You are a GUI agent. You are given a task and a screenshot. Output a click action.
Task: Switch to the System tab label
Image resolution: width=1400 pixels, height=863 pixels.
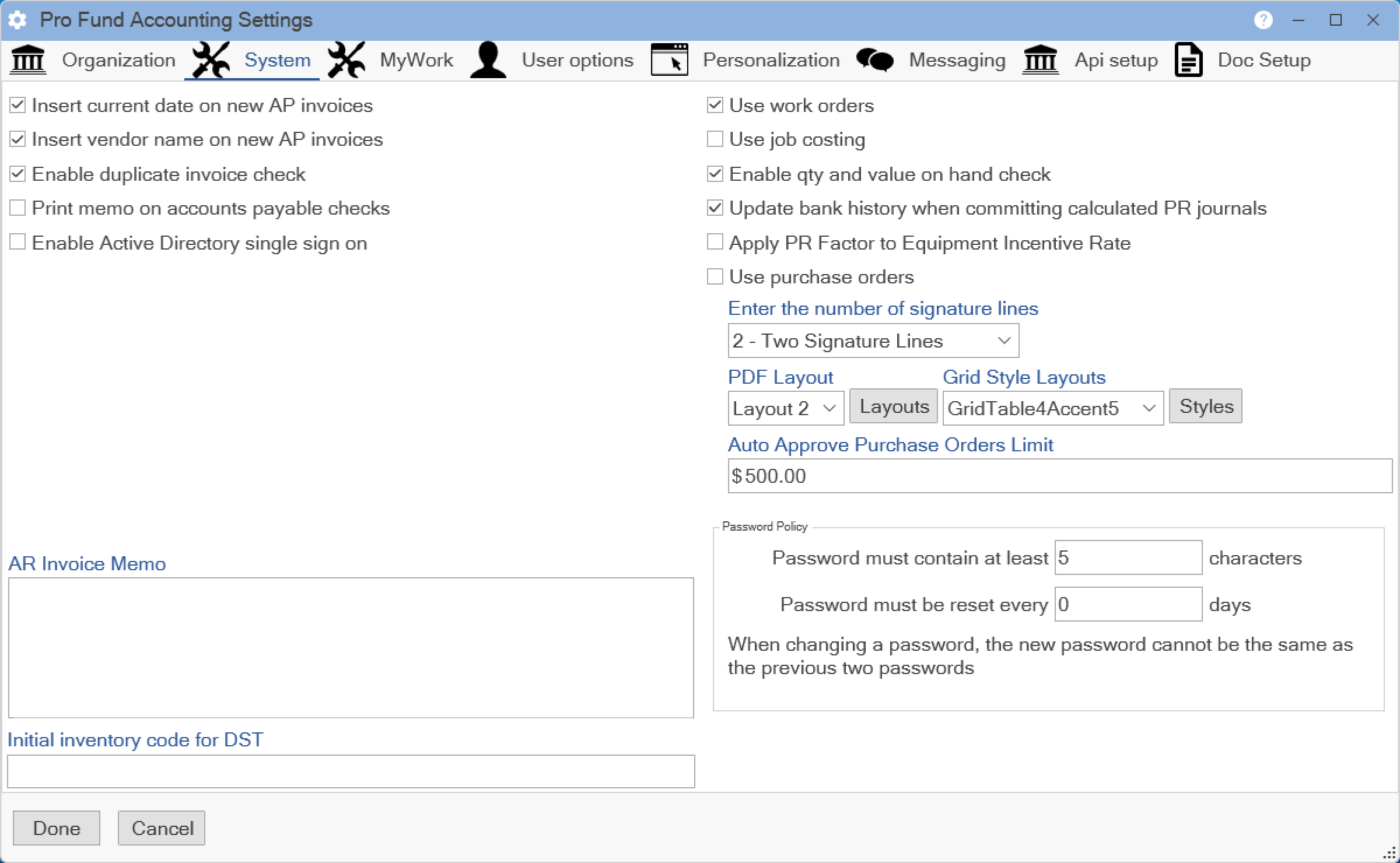(277, 60)
